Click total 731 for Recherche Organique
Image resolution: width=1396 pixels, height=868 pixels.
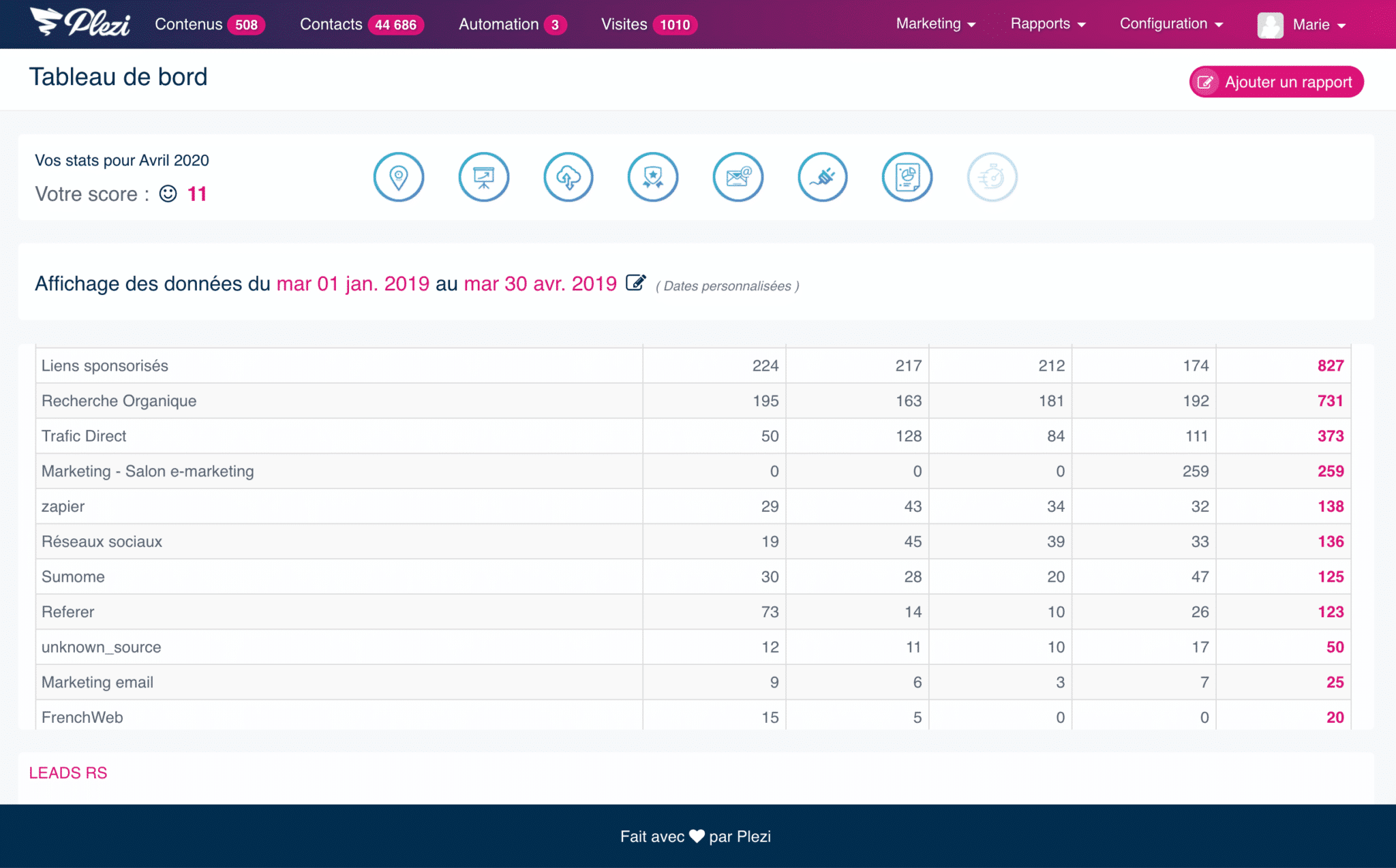point(1331,401)
